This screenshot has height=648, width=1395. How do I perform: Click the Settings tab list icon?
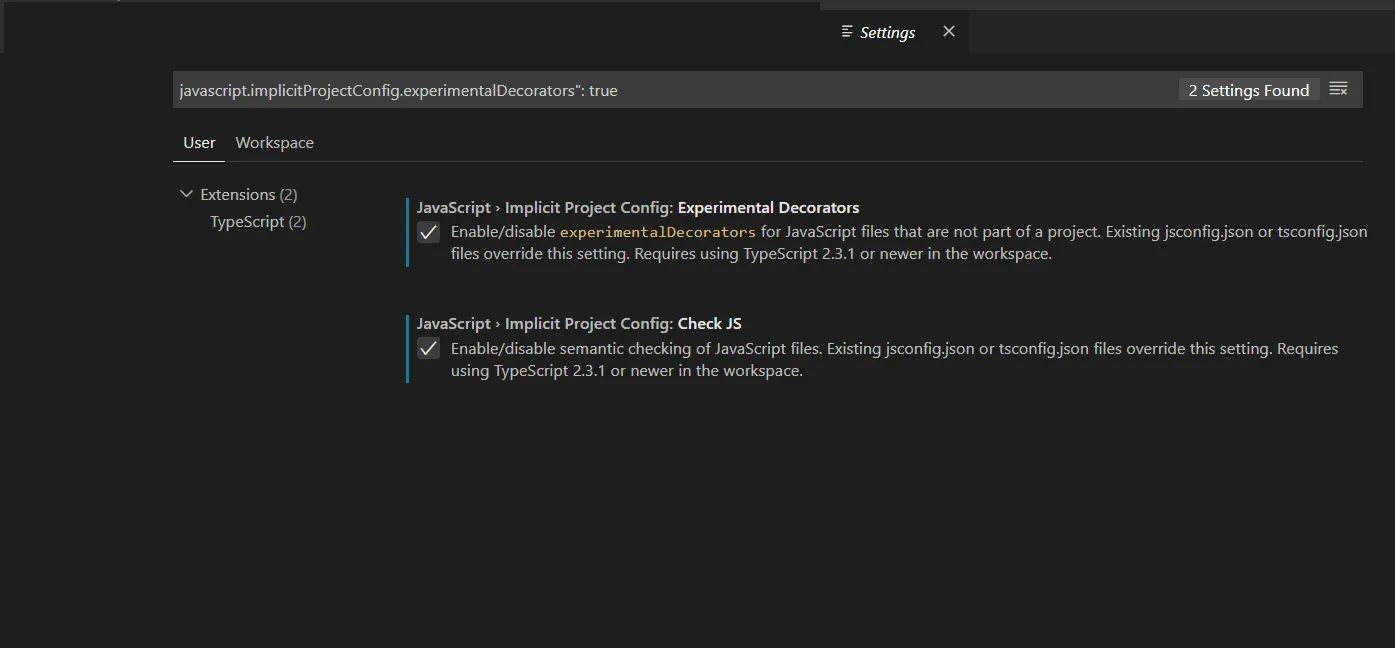point(847,32)
